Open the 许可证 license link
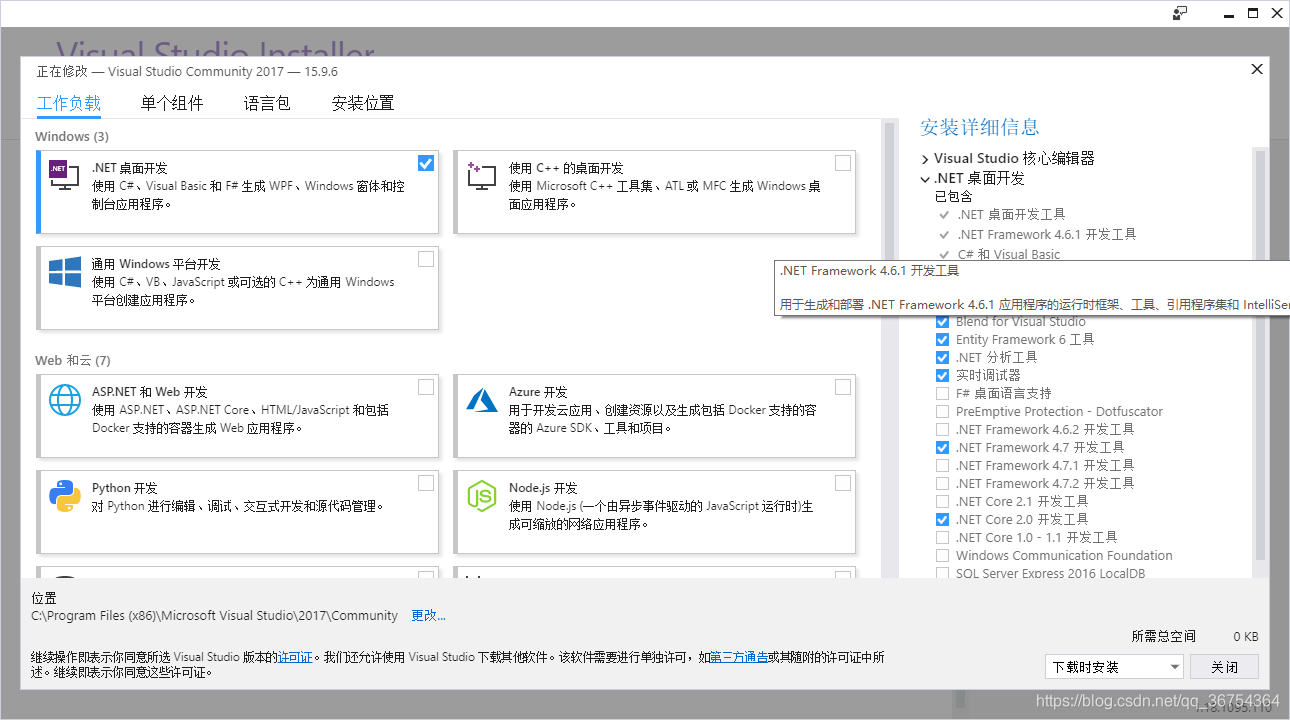The width and height of the screenshot is (1290, 720). click(x=295, y=657)
